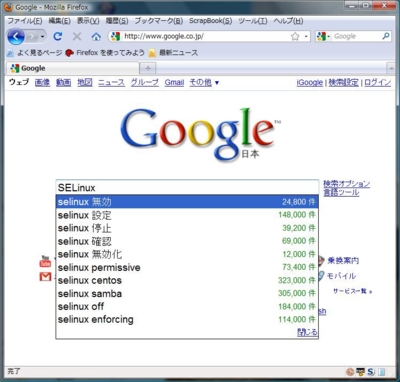This screenshot has height=382, width=400.
Task: Open the ツール(T) menu
Action: click(253, 21)
